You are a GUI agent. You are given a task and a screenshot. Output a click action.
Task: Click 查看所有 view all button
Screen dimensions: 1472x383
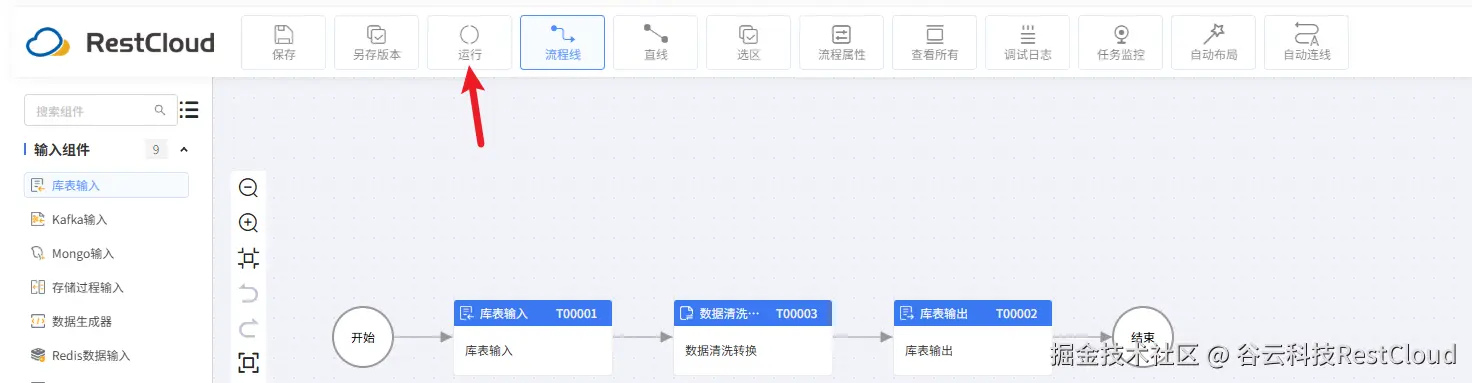tap(935, 43)
